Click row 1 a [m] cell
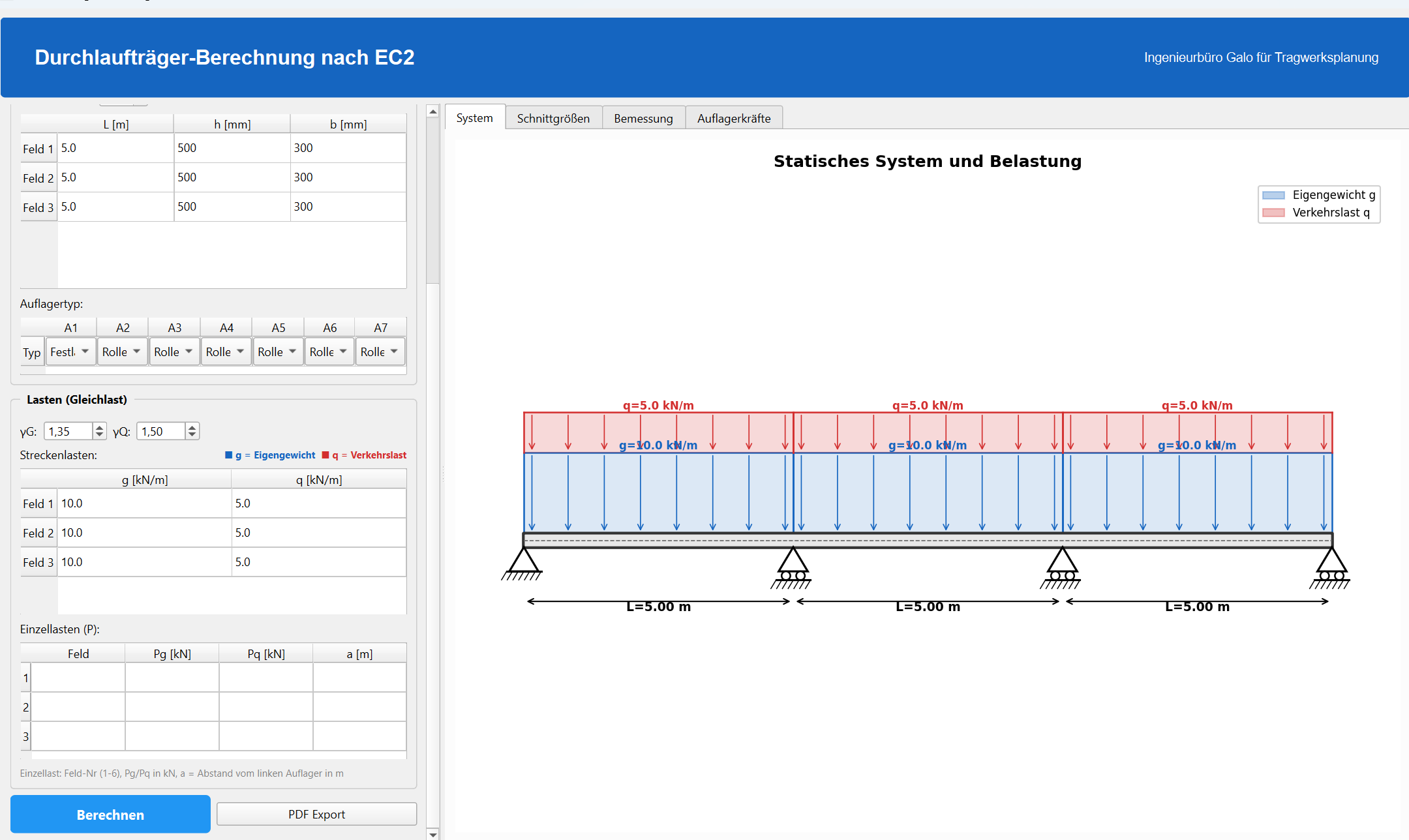 click(359, 678)
